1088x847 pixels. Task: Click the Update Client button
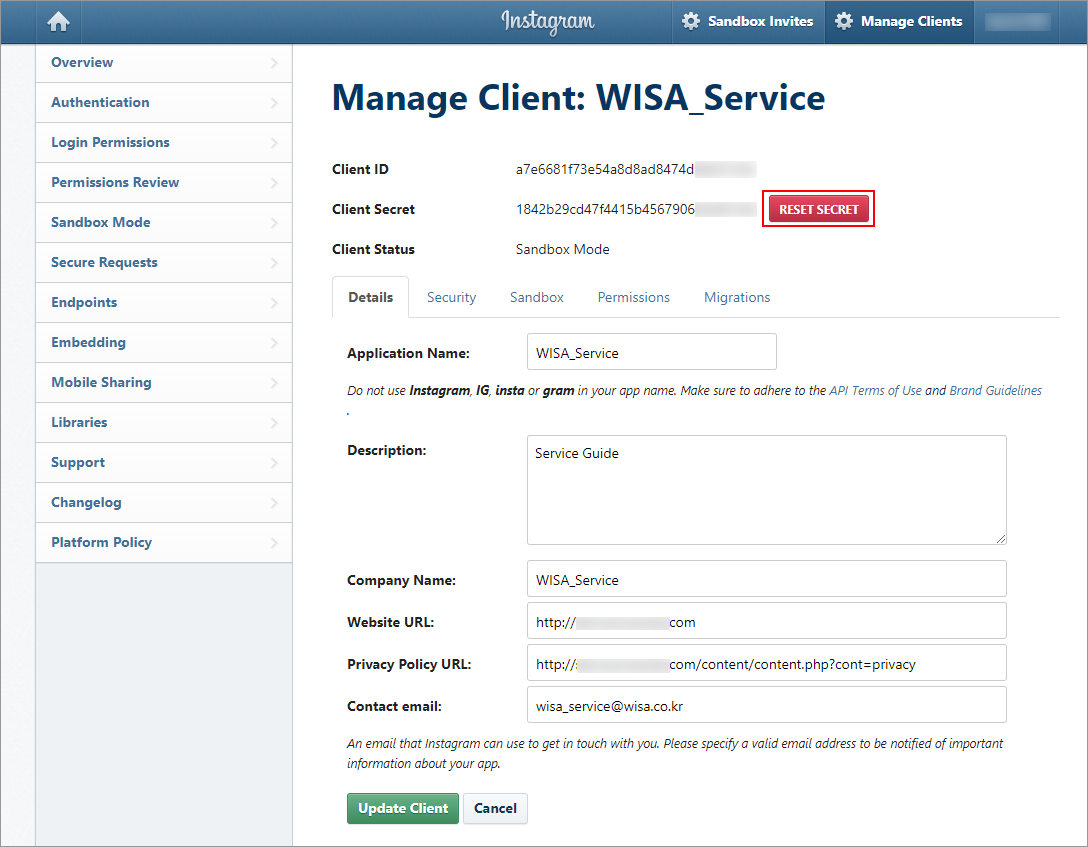coord(403,808)
